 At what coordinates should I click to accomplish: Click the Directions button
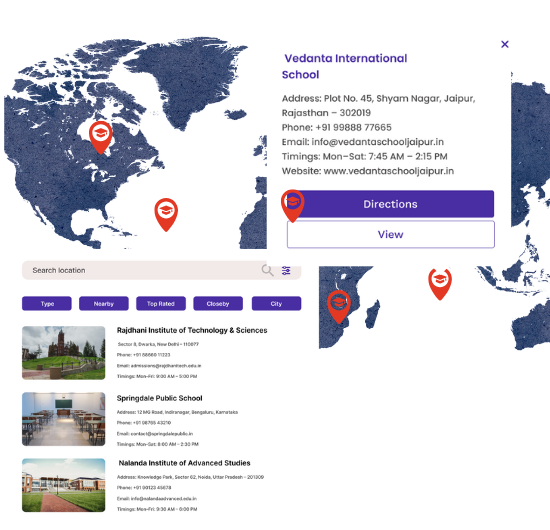point(391,204)
